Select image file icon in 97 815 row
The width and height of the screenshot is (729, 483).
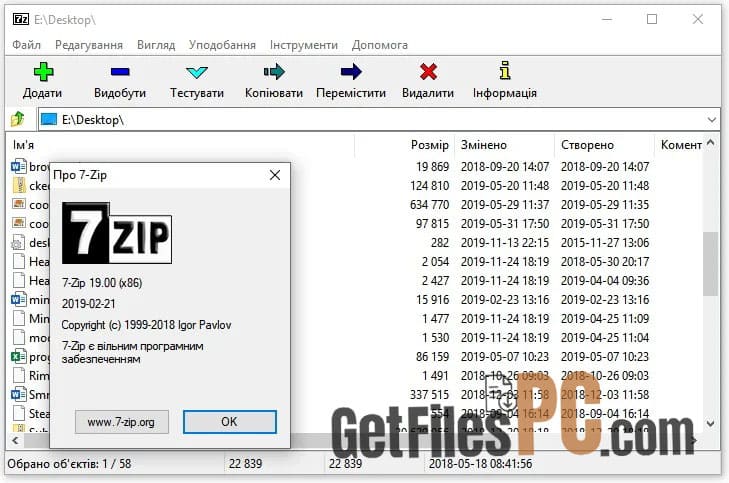pyautogui.click(x=19, y=223)
